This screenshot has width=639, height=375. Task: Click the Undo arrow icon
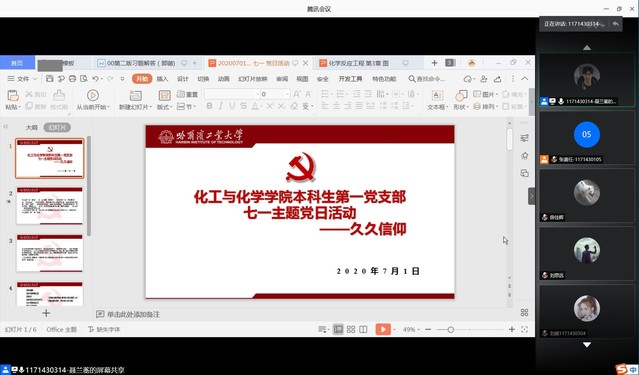pyautogui.click(x=95, y=79)
